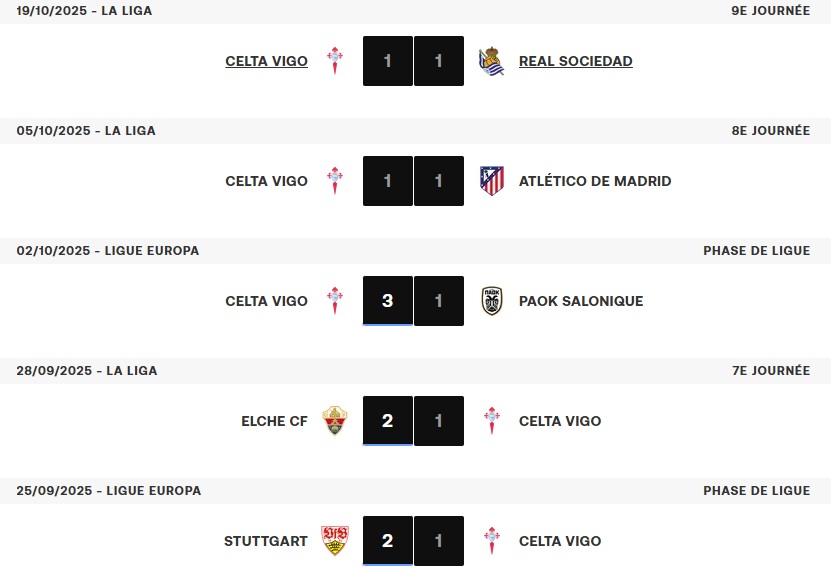The image size is (831, 576).
Task: Click Celta Vigo crest in Elche match
Action: pos(491,421)
